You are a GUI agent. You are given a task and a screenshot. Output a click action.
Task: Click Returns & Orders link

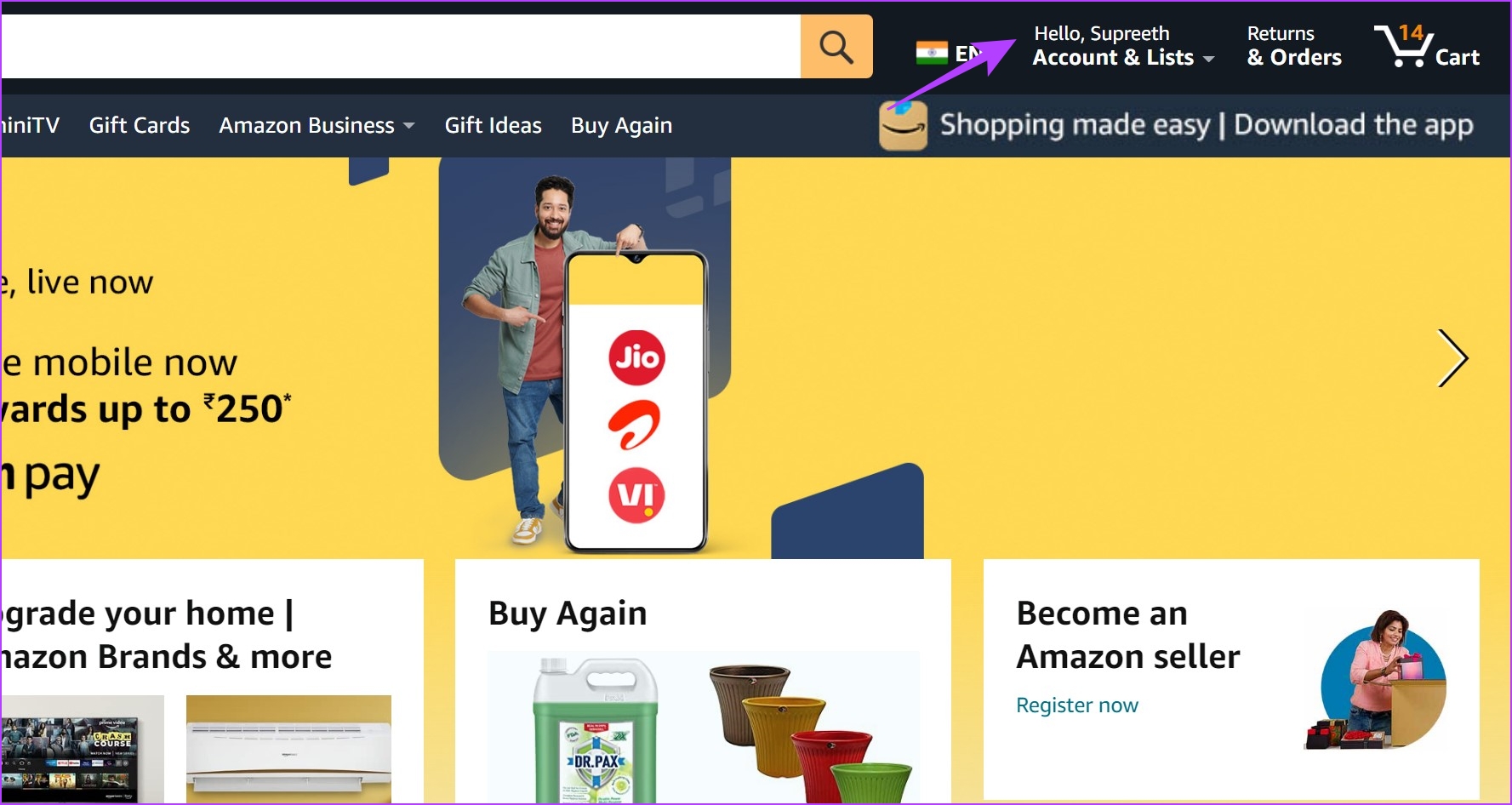click(x=1294, y=46)
